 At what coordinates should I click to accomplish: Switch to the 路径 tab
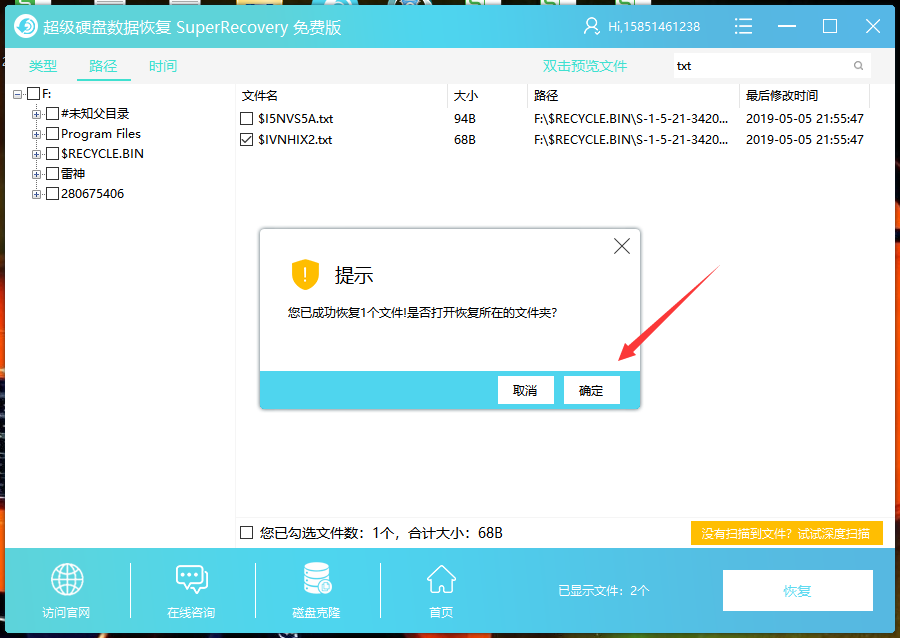pyautogui.click(x=103, y=66)
